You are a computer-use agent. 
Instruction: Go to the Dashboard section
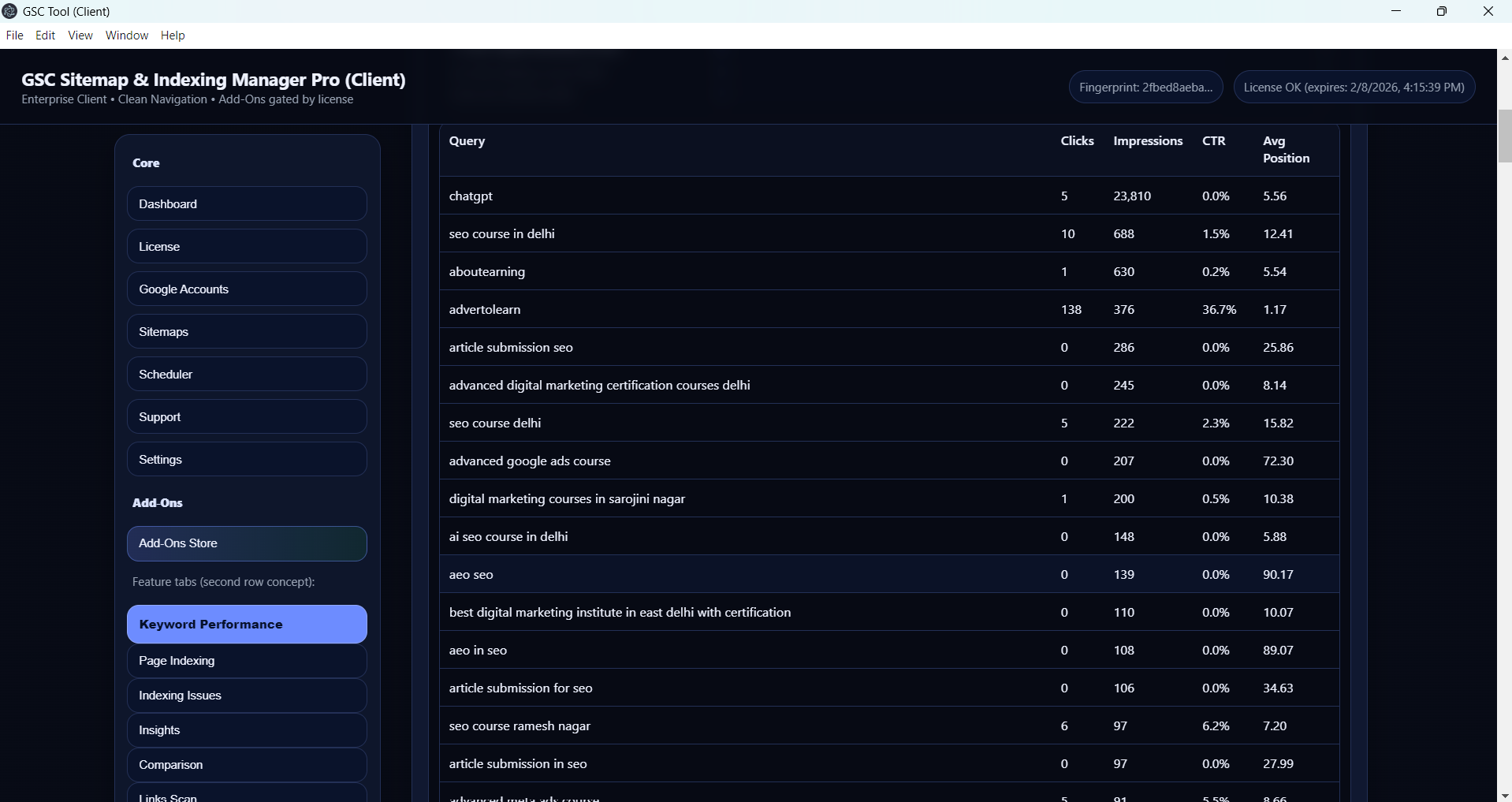(x=247, y=204)
